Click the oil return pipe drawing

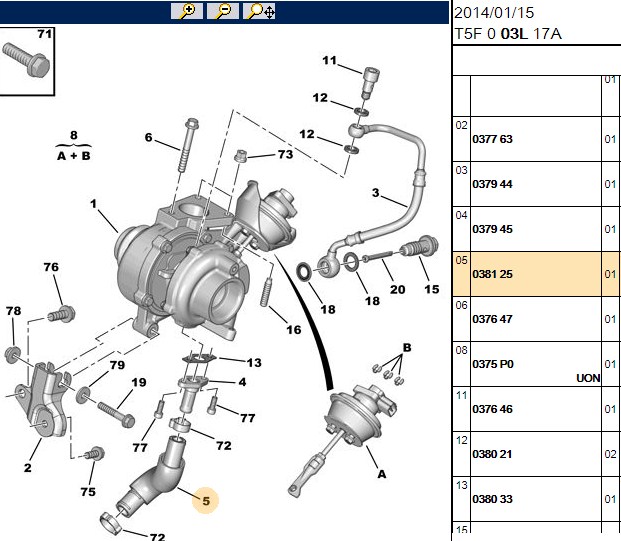coord(150,477)
